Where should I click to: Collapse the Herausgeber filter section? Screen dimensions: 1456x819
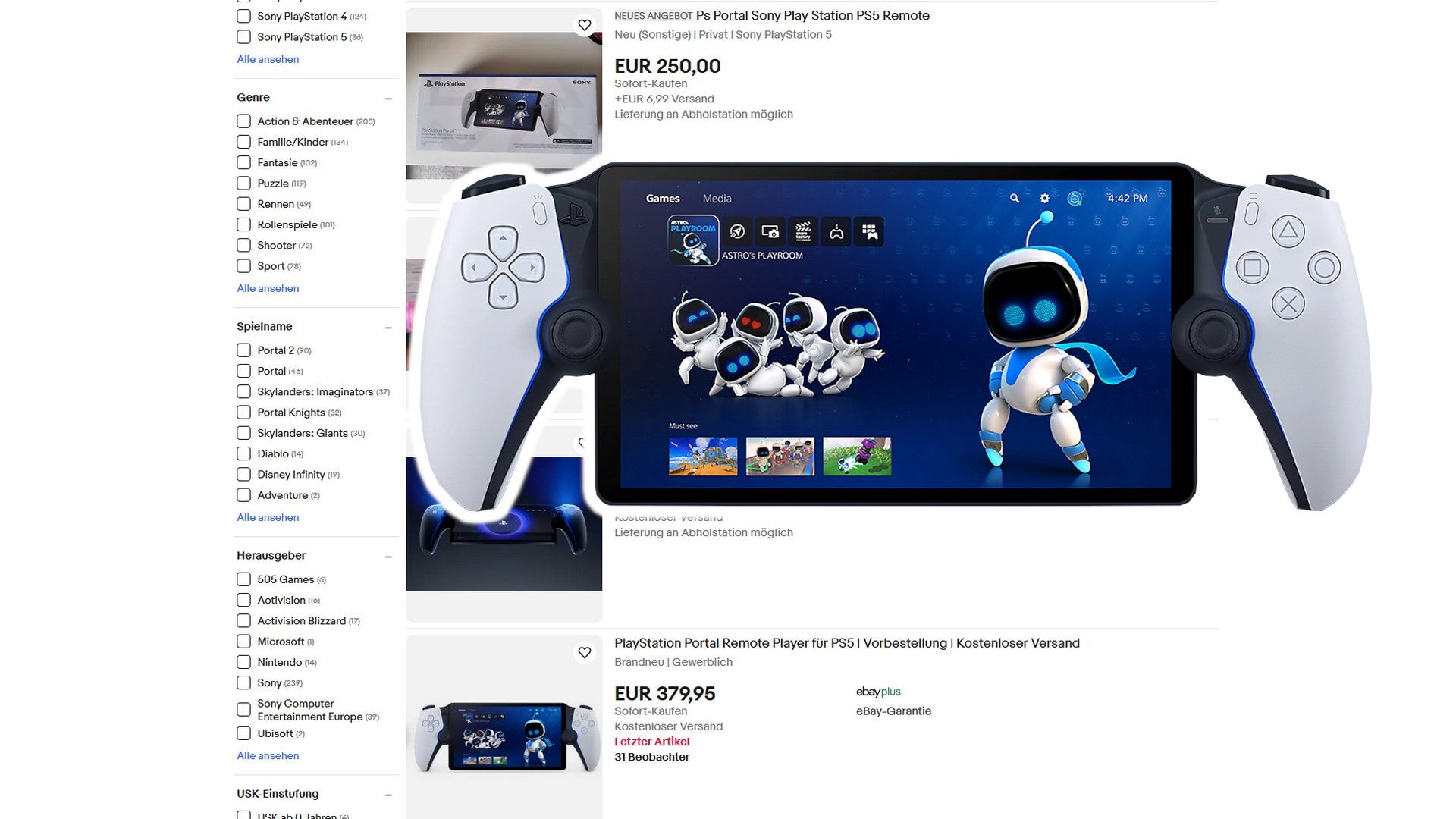click(388, 557)
